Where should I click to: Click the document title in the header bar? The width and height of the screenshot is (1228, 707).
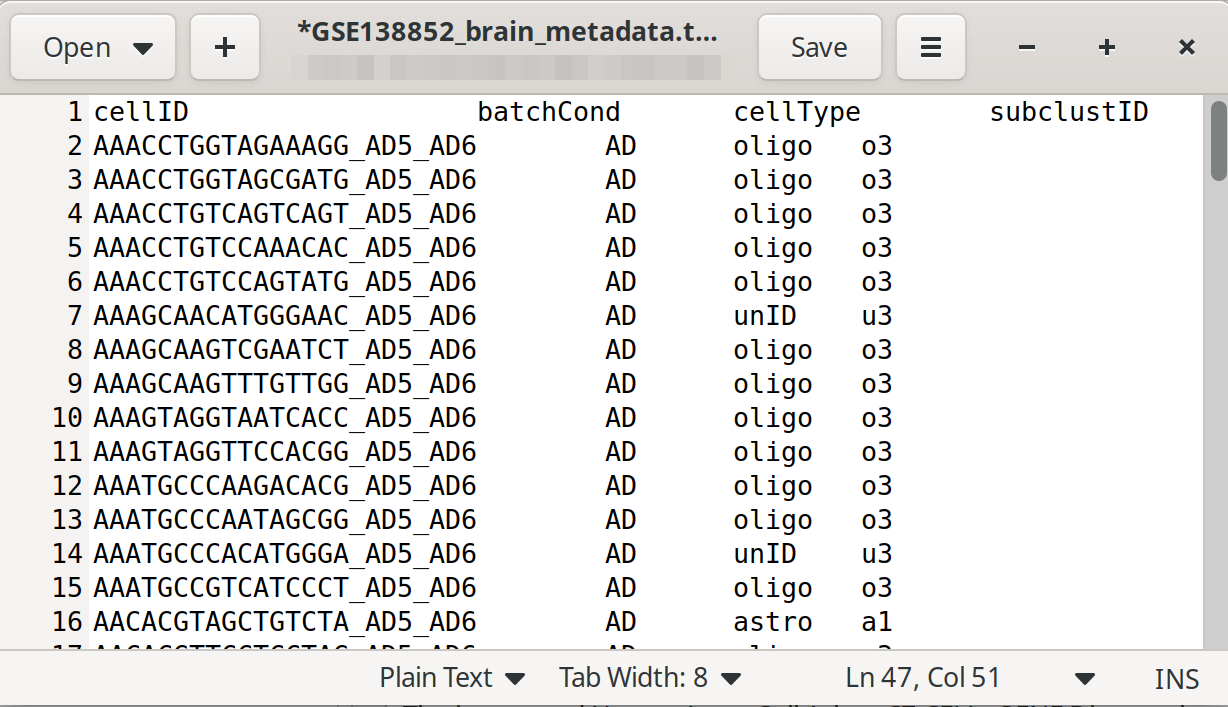point(507,31)
